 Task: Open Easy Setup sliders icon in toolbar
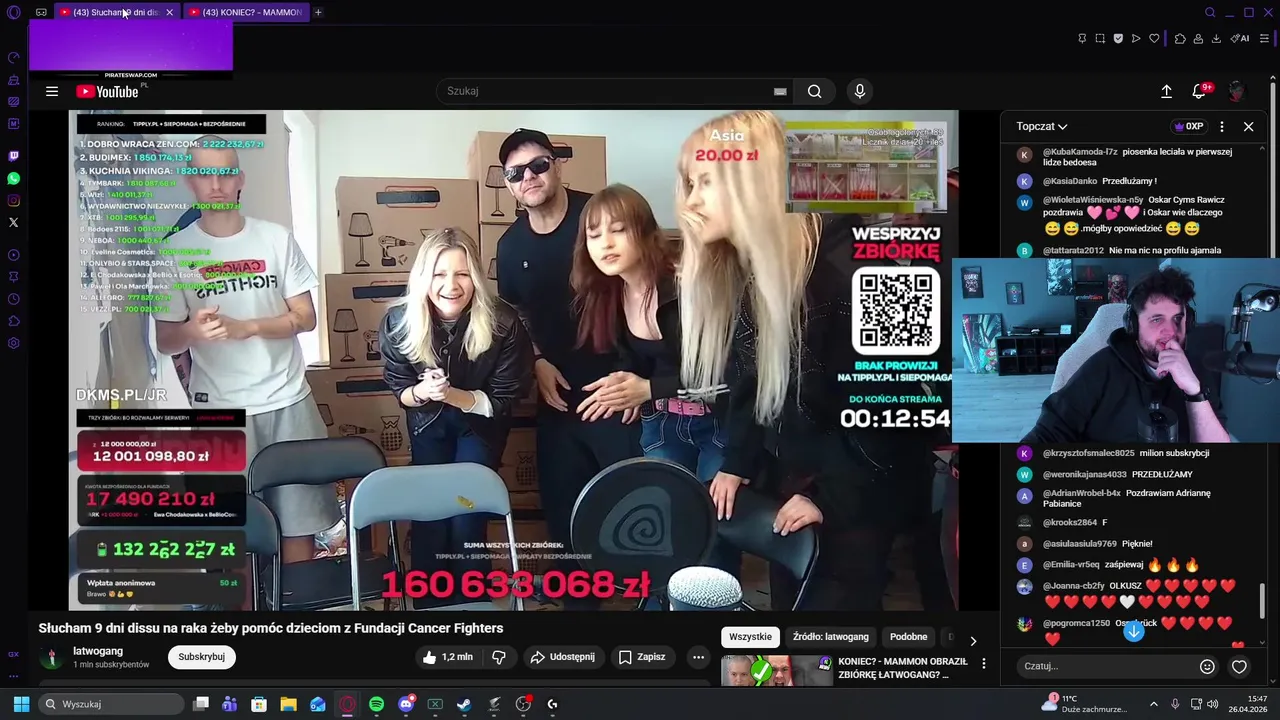click(1265, 39)
